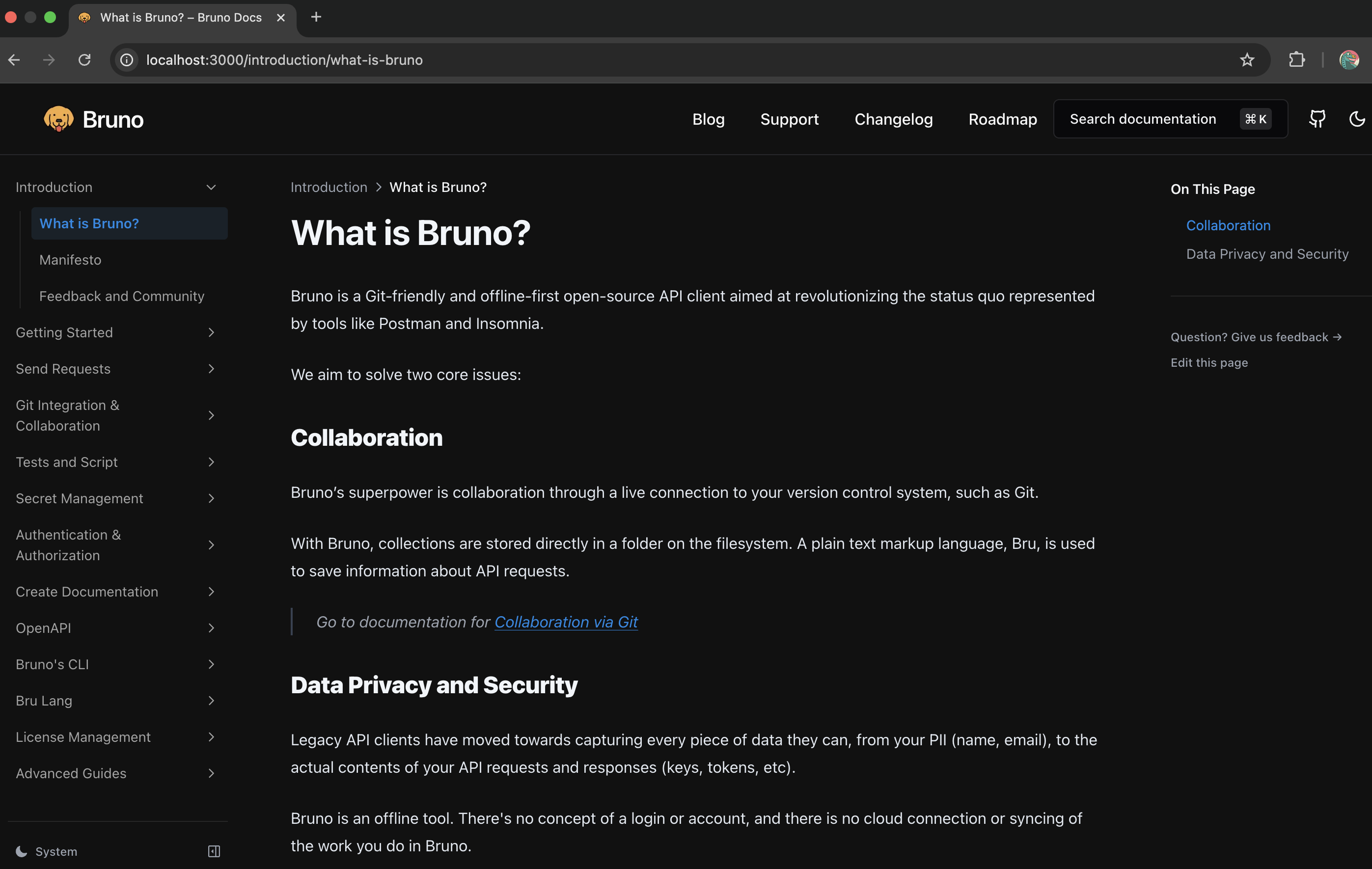Click the Bruno dog logo icon

59,118
